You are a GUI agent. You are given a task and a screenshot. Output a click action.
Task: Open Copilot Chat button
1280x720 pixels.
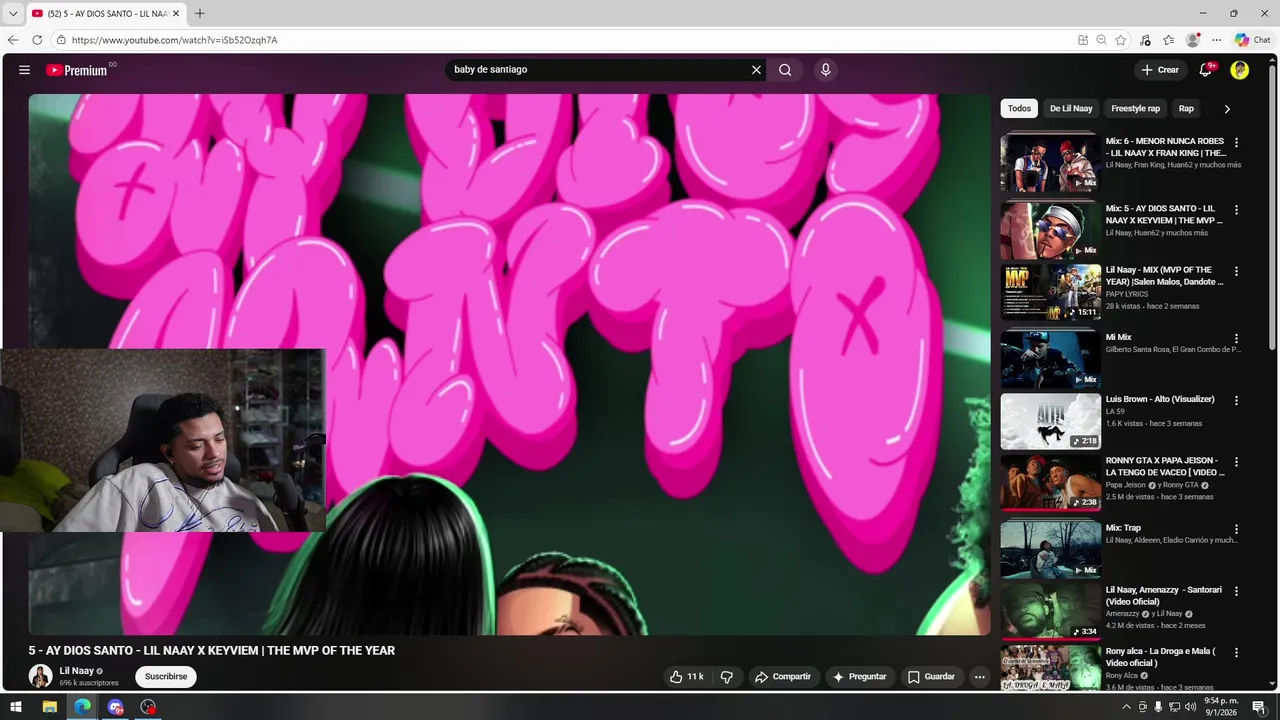click(1252, 40)
